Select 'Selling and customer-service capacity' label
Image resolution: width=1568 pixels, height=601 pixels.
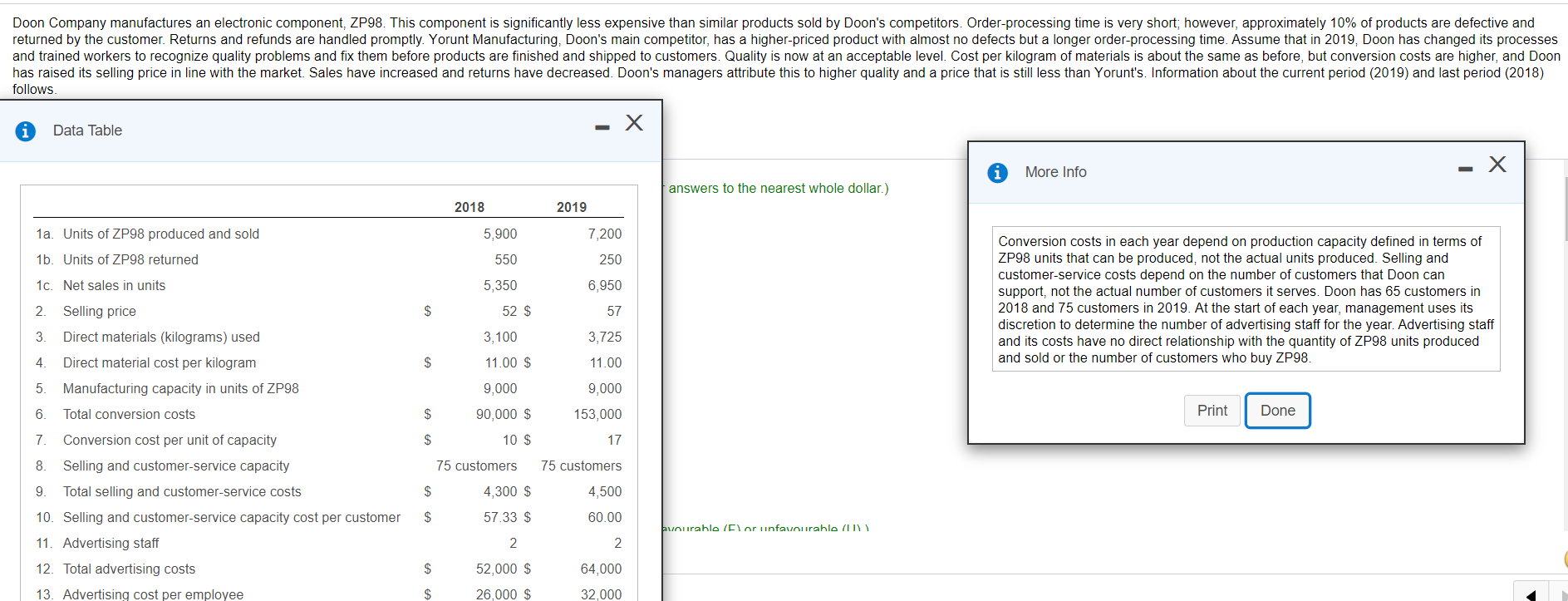pyautogui.click(x=176, y=466)
